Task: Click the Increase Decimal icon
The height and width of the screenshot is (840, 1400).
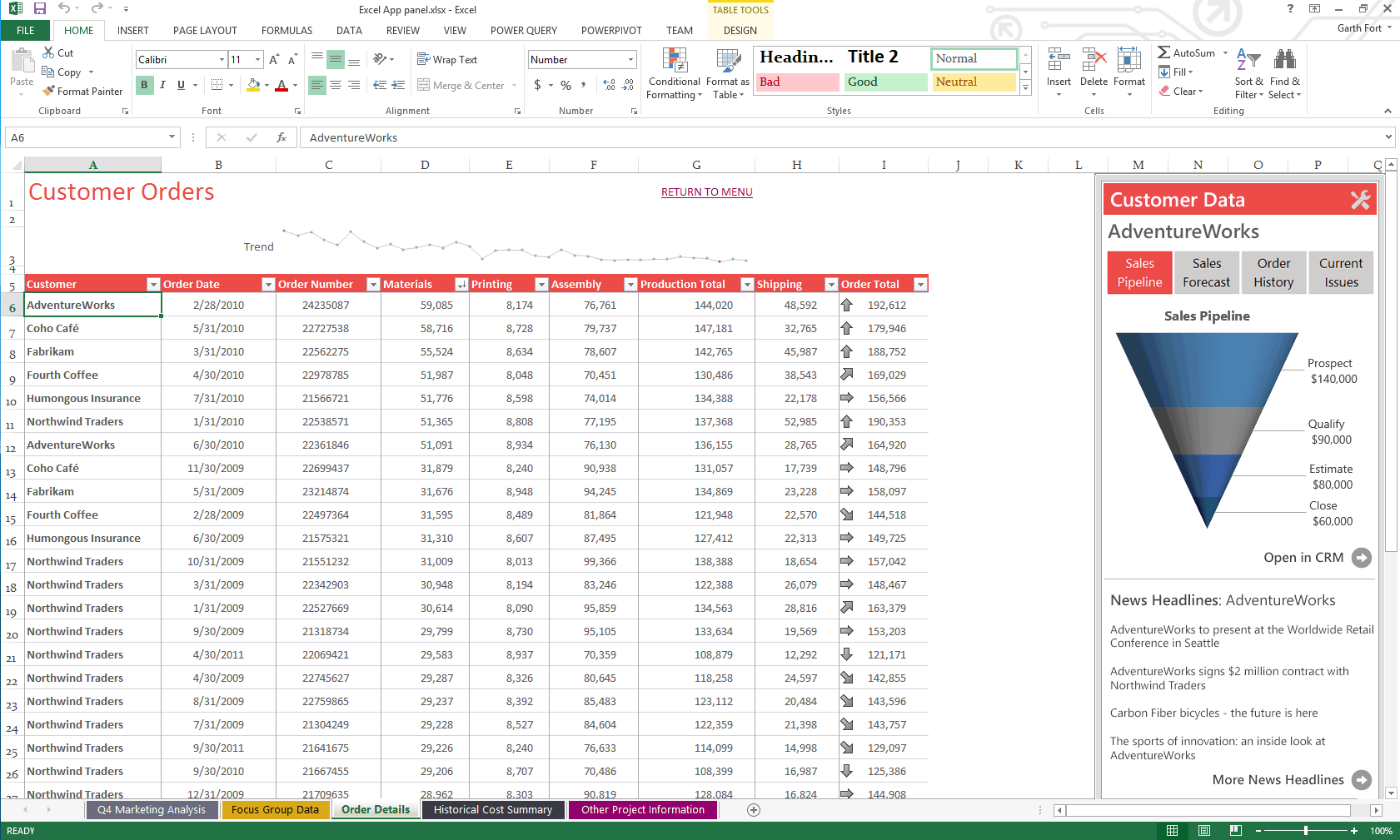Action: click(x=609, y=85)
